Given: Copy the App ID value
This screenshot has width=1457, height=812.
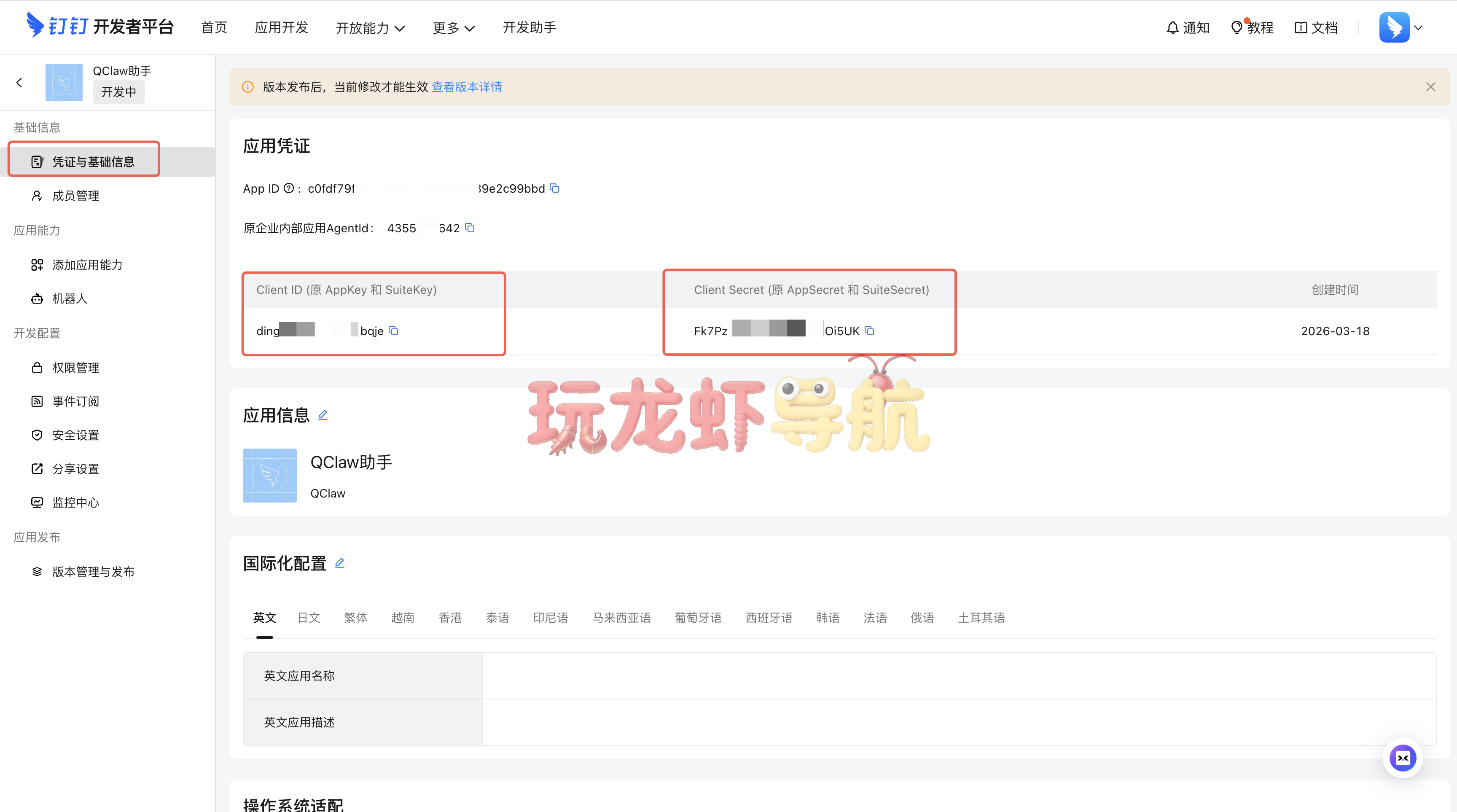Looking at the screenshot, I should [x=555, y=188].
